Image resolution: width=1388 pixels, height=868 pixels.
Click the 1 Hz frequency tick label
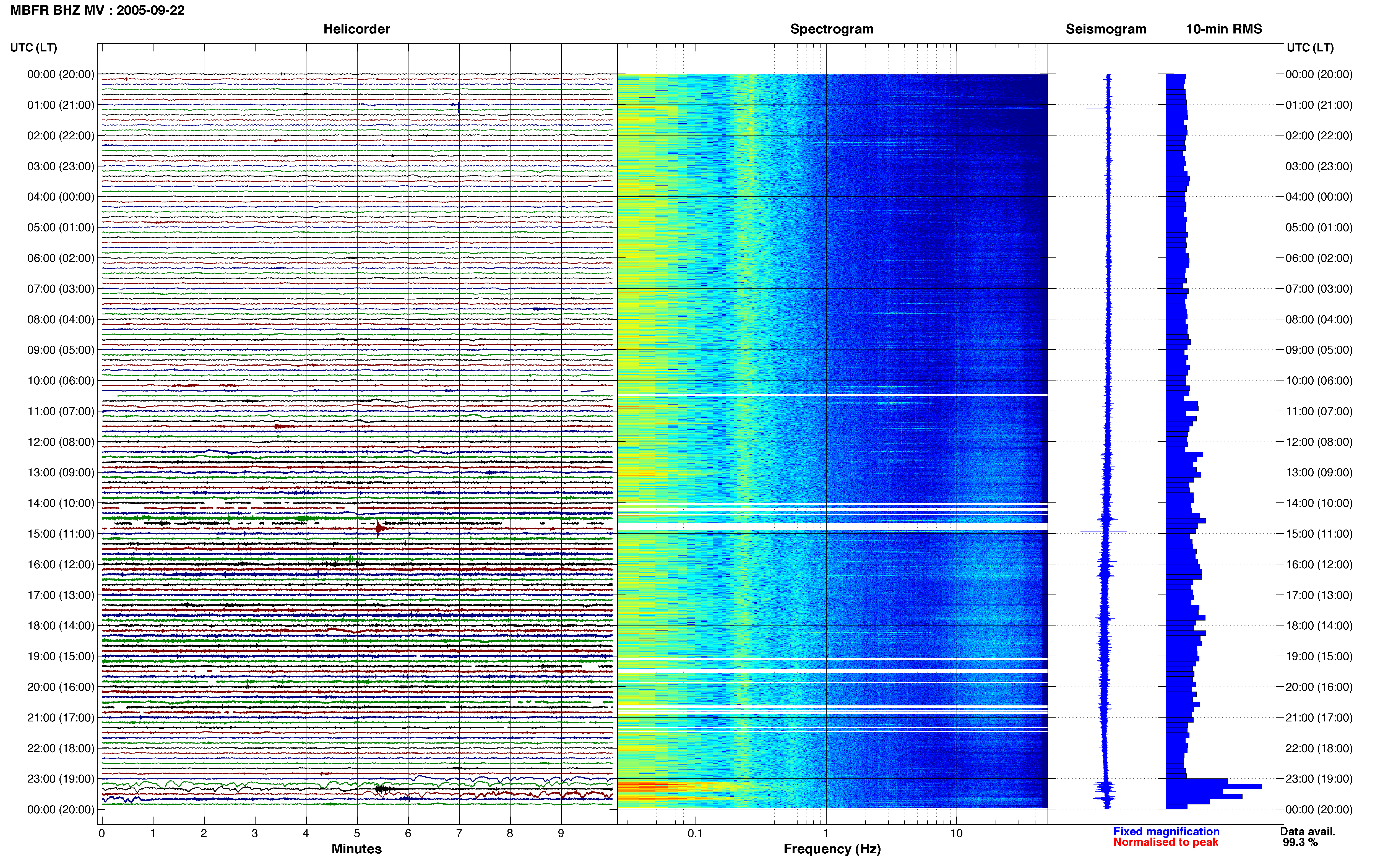point(826,833)
